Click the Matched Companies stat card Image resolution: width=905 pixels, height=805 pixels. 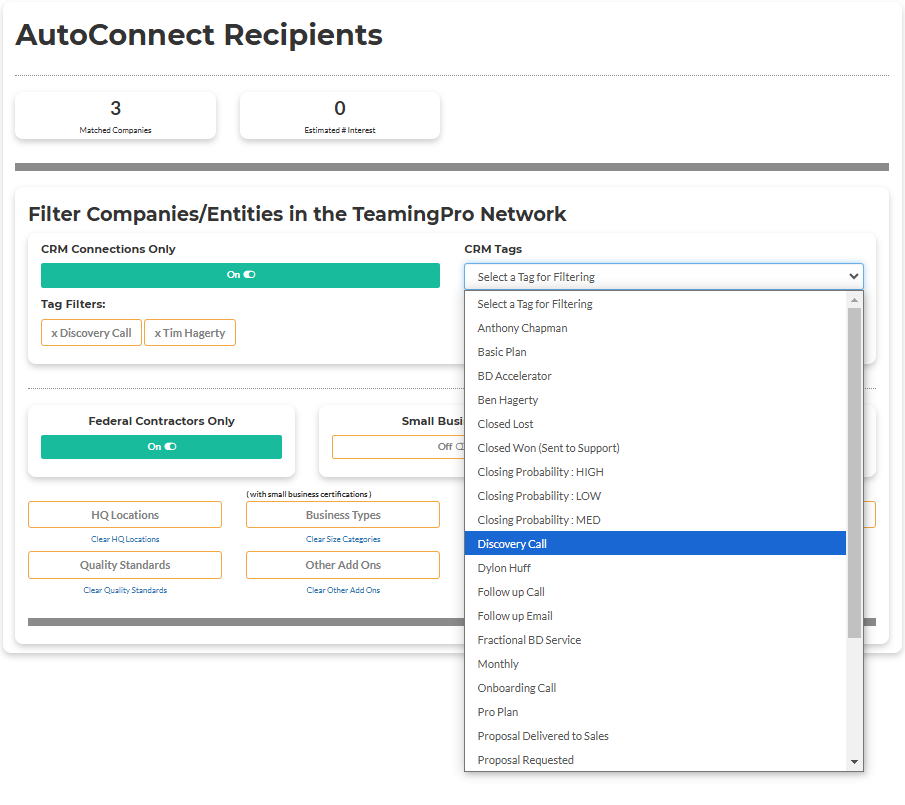click(115, 115)
